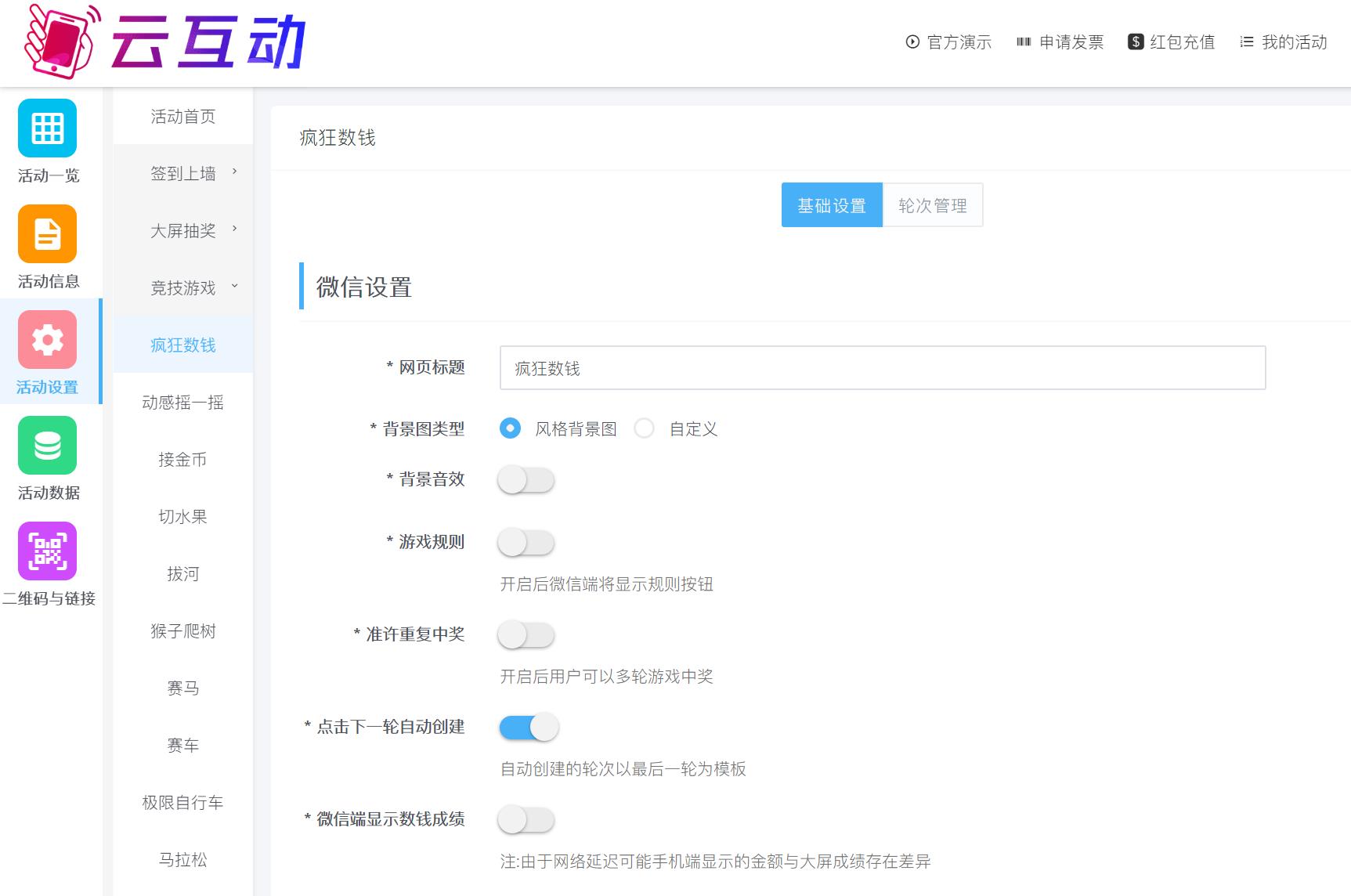Disable the 点击下一轮自动创建 switch
Image resolution: width=1351 pixels, height=896 pixels.
[x=529, y=727]
